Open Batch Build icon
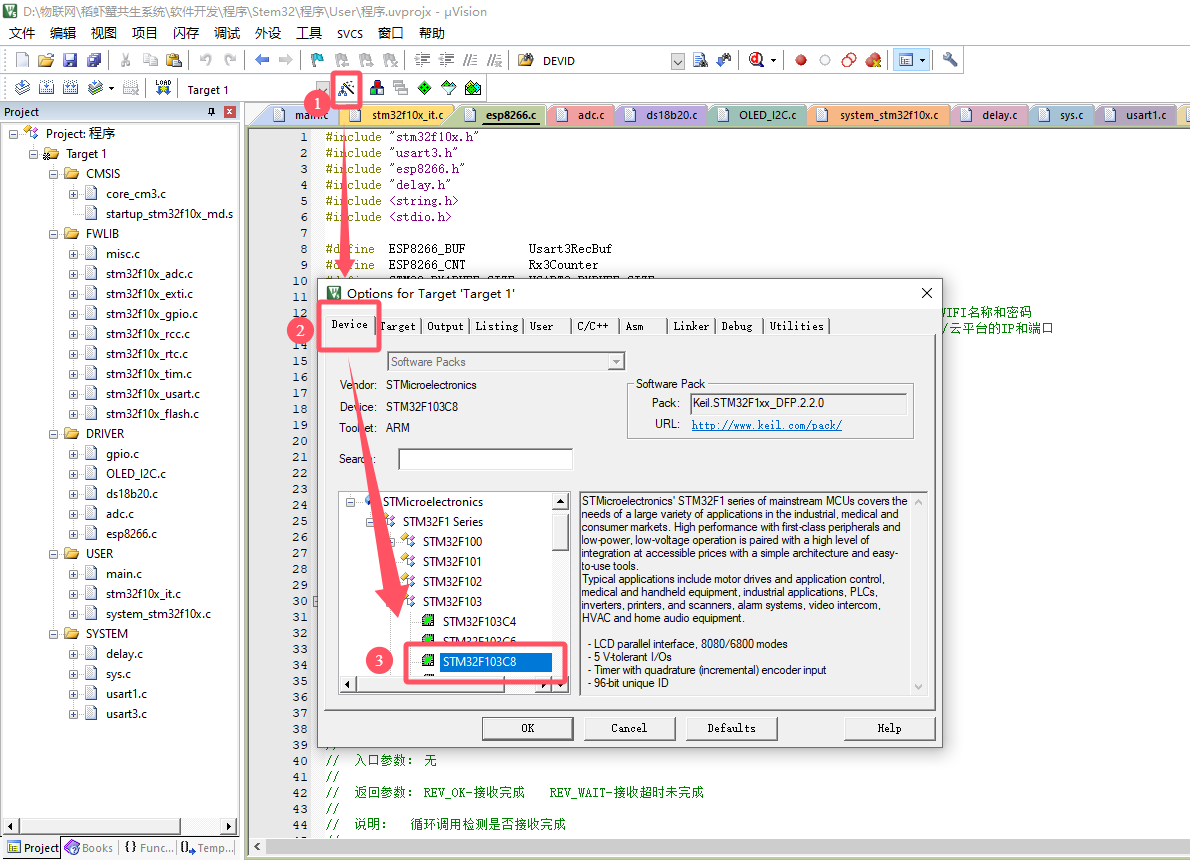This screenshot has height=864, width=1190. point(95,88)
